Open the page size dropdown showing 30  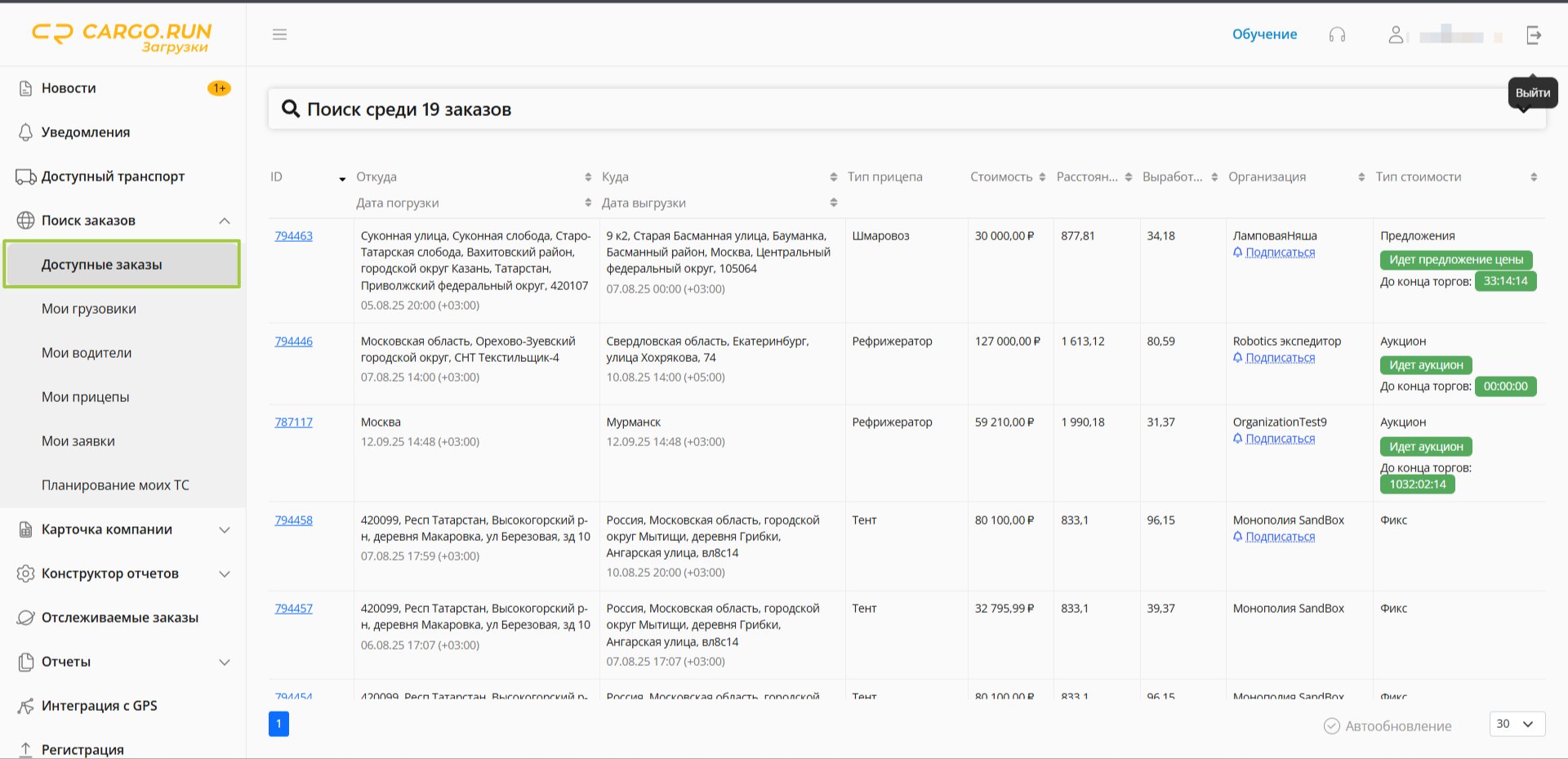tap(1517, 724)
